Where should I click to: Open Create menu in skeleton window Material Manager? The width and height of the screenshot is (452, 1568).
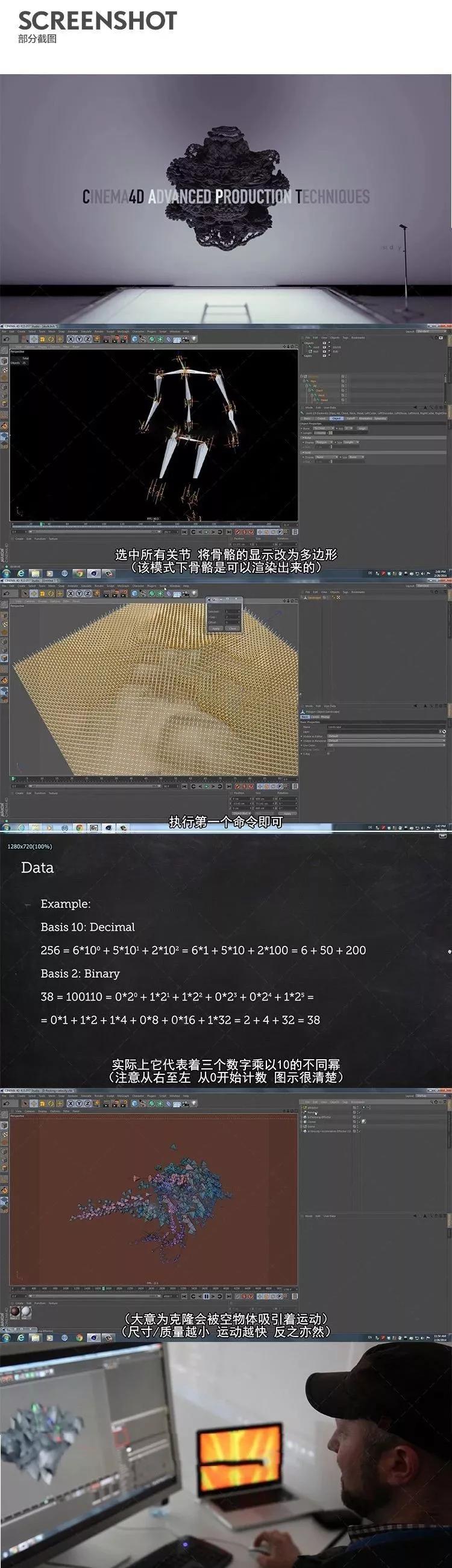click(x=19, y=539)
